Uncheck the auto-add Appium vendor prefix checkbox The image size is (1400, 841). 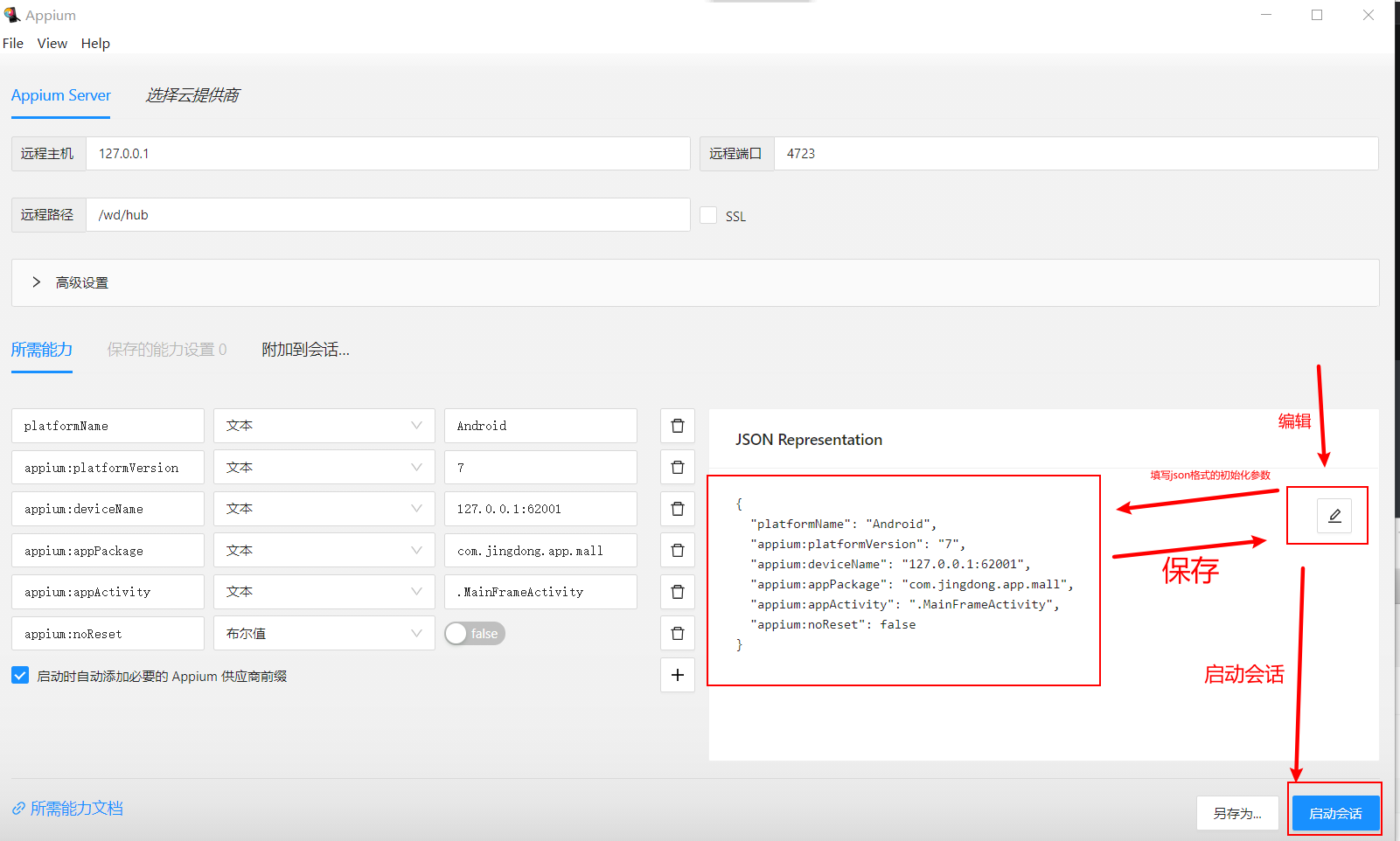click(20, 676)
